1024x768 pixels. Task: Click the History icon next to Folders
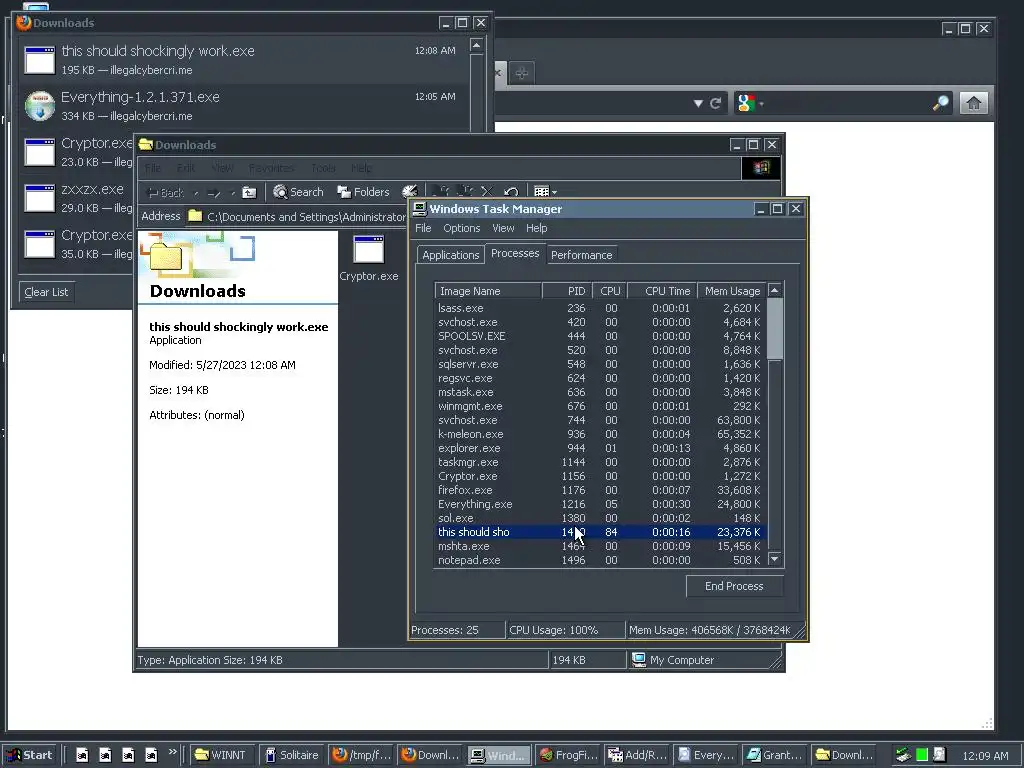409,192
